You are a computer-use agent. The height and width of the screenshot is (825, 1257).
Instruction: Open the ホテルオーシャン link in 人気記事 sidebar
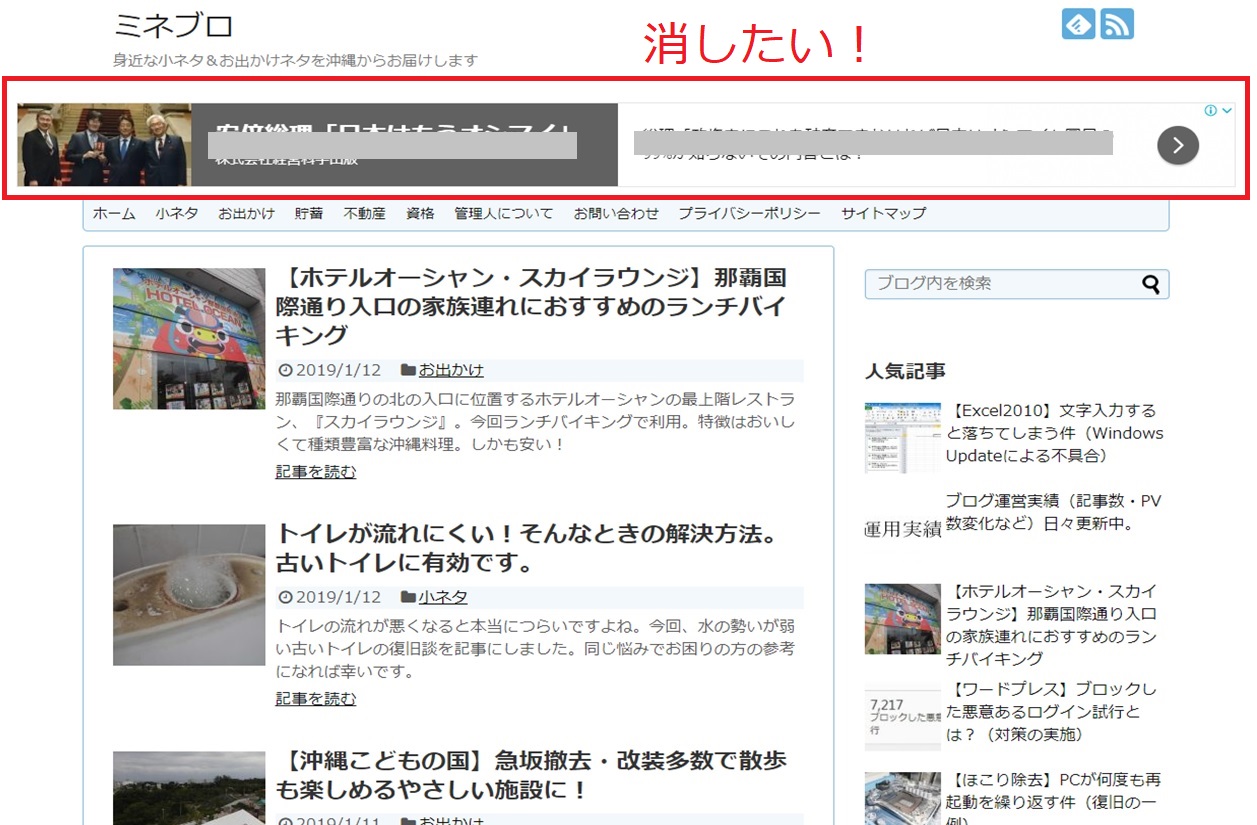tap(1052, 625)
